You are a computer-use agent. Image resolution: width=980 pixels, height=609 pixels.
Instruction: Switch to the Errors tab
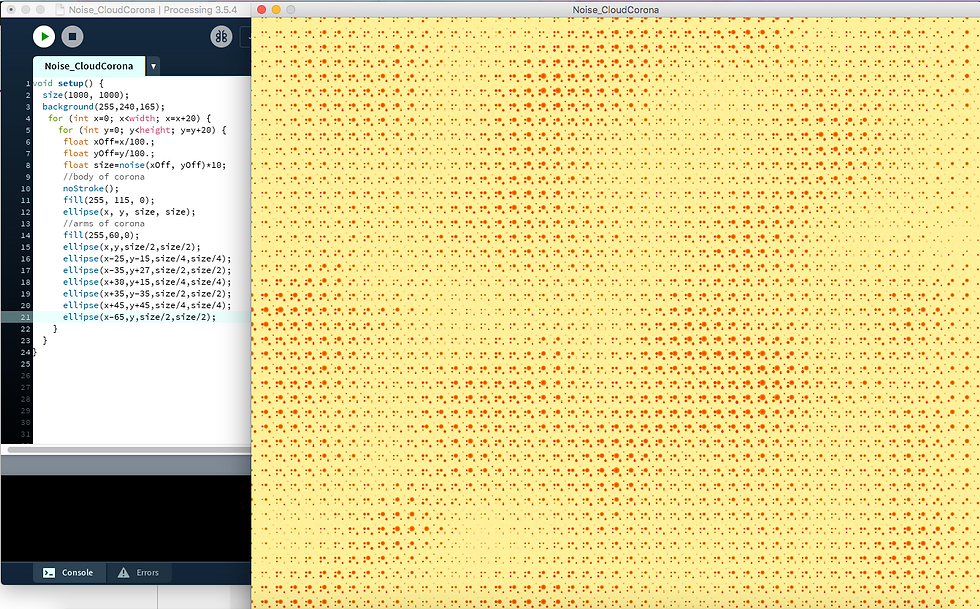138,572
